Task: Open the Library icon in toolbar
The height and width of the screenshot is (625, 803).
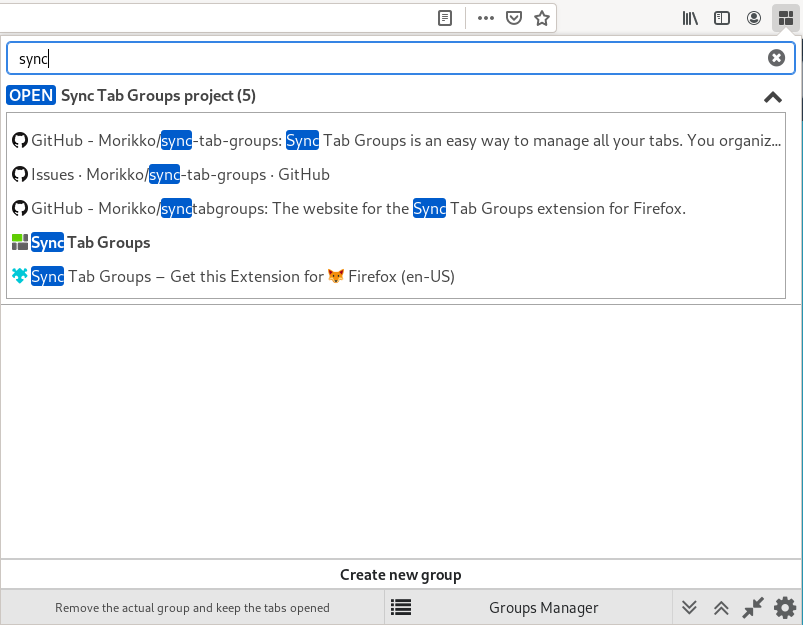Action: [x=690, y=18]
